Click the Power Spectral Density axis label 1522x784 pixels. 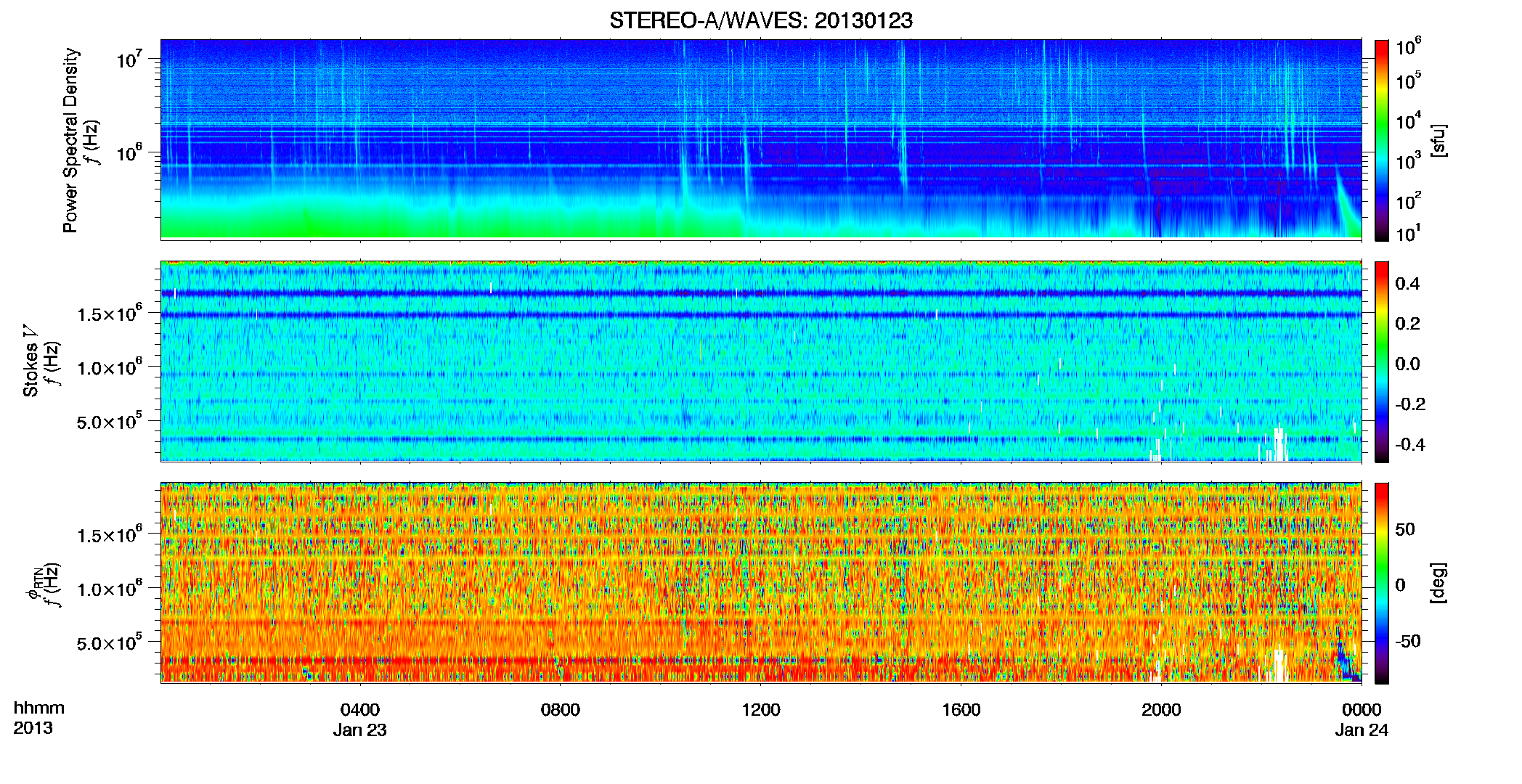click(x=70, y=140)
